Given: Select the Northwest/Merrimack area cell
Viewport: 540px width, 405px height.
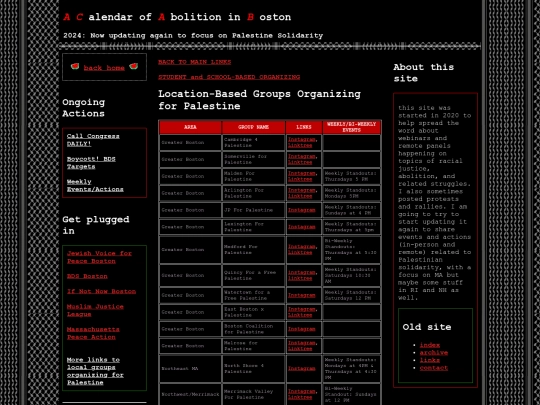Looking at the screenshot, I should (x=190, y=394).
